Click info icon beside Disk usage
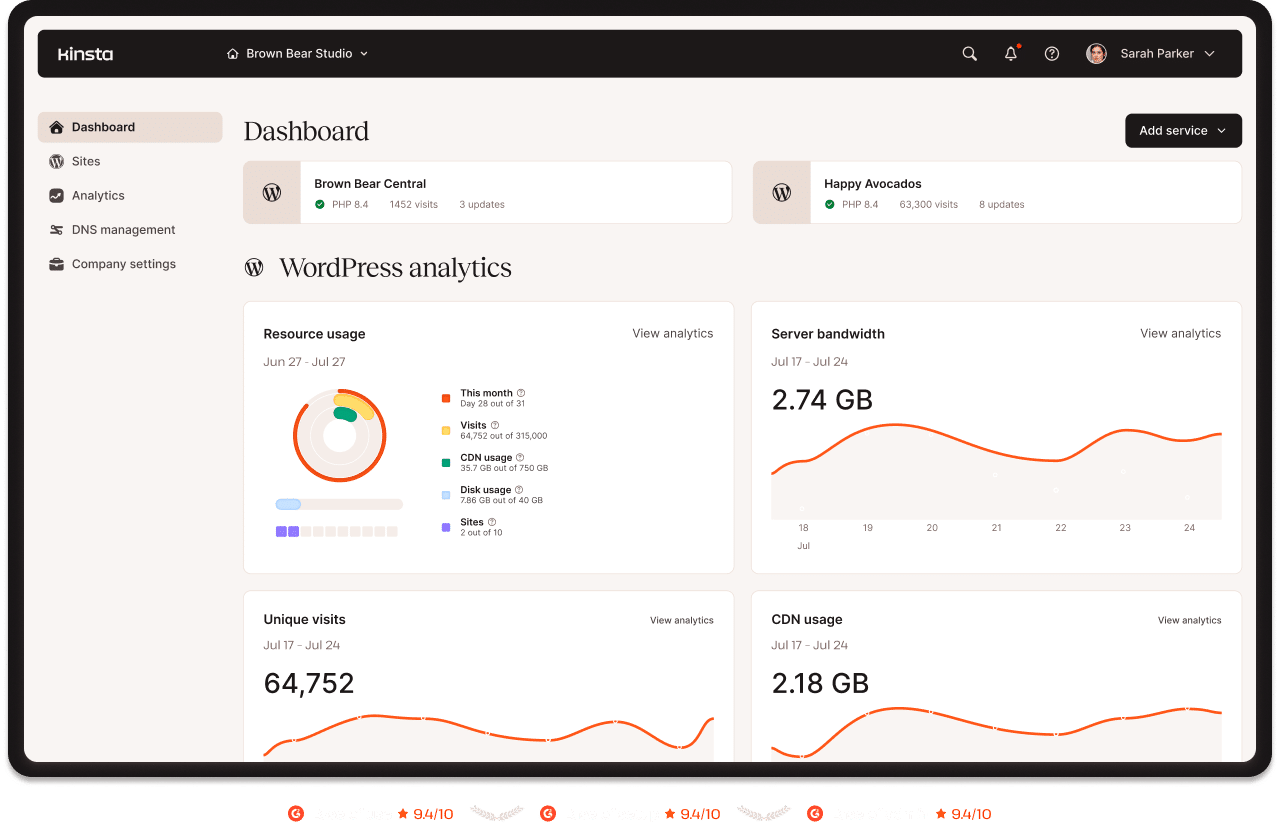 pyautogui.click(x=519, y=490)
